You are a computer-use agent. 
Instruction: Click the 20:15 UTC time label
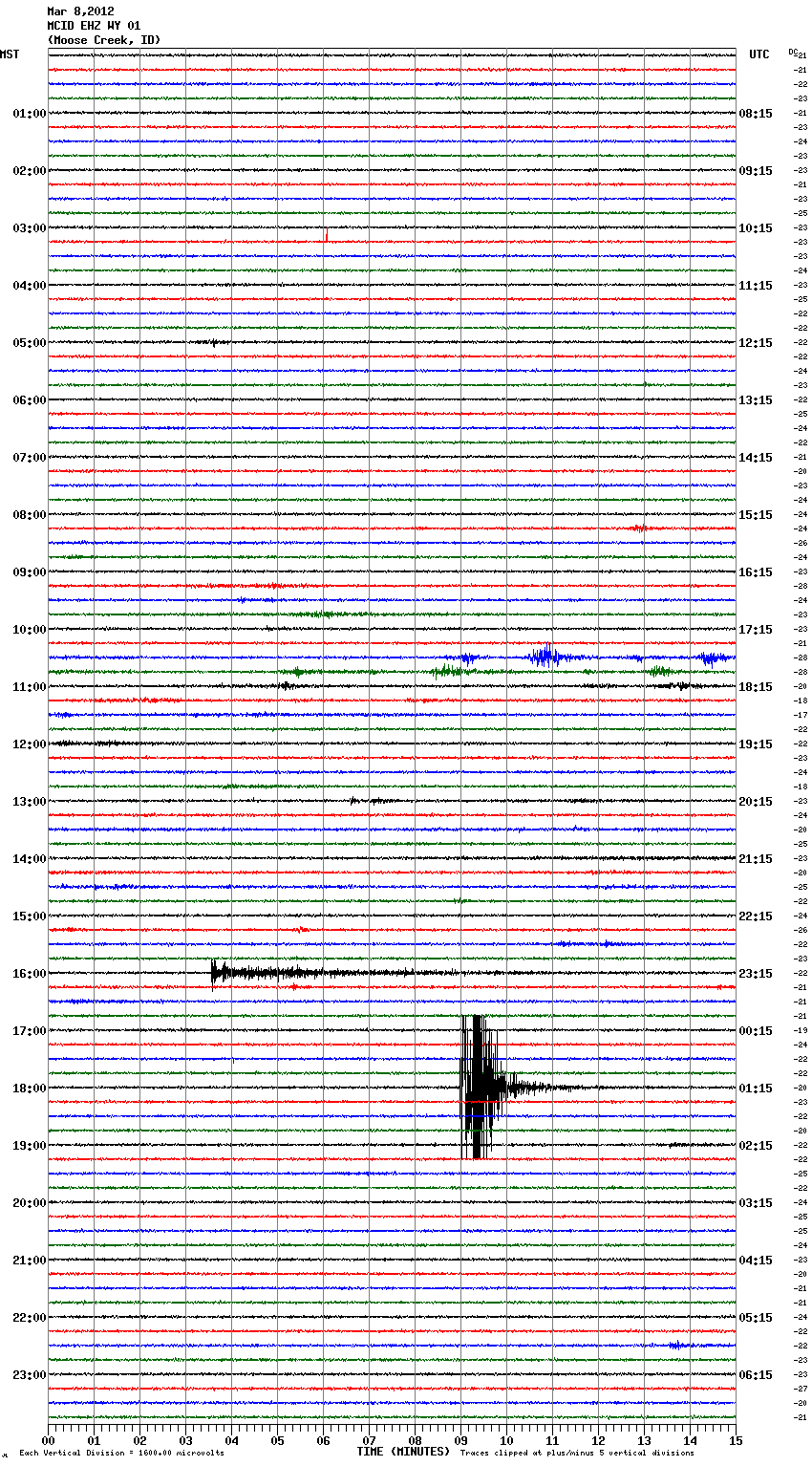756,802
